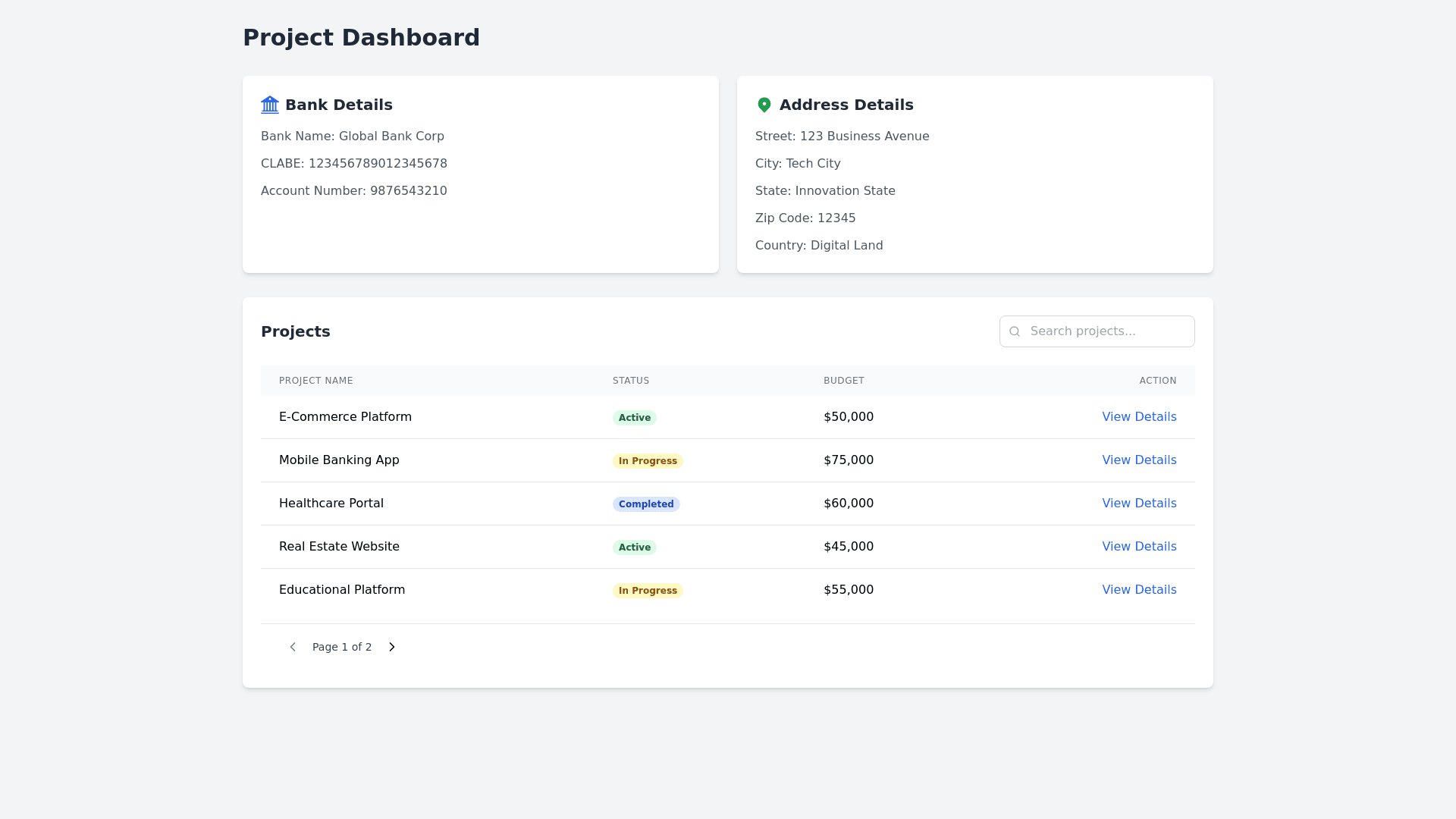1456x819 pixels.
Task: Click the STATUS column header
Action: point(630,380)
